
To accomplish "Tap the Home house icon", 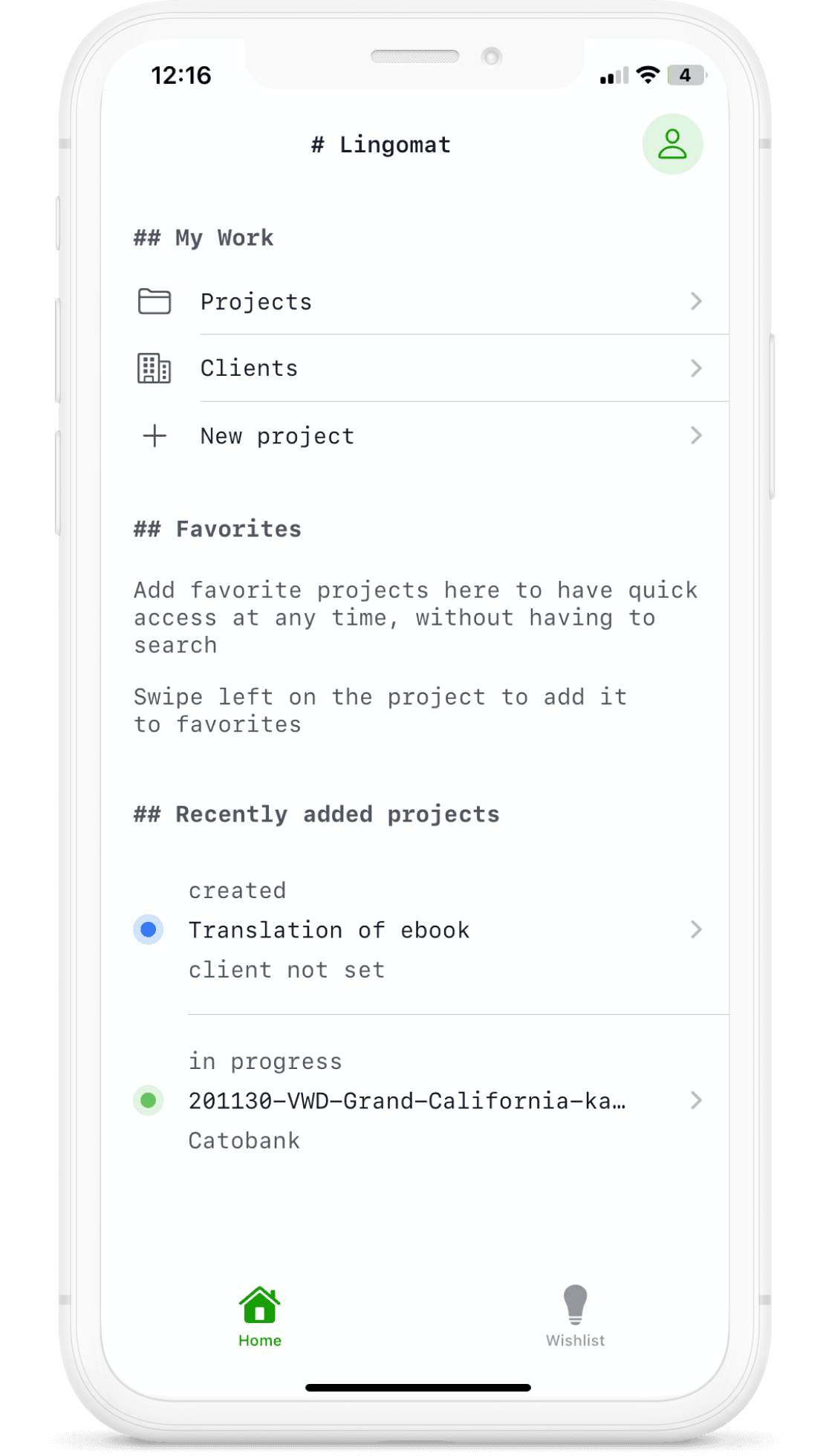I will (259, 1305).
